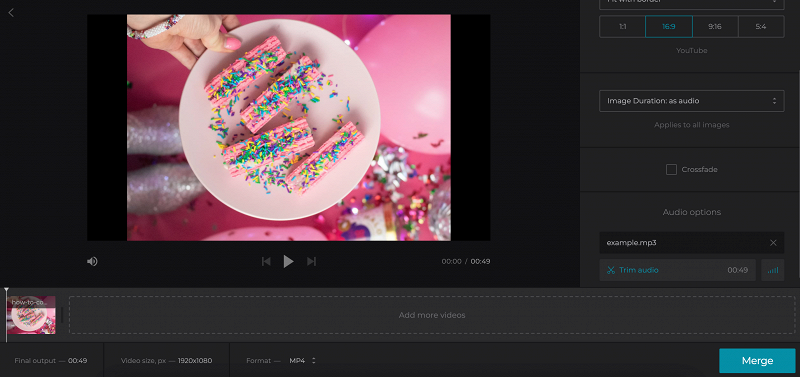Open the Fit with border dropdown
Image resolution: width=800 pixels, height=377 pixels.
click(691, 3)
